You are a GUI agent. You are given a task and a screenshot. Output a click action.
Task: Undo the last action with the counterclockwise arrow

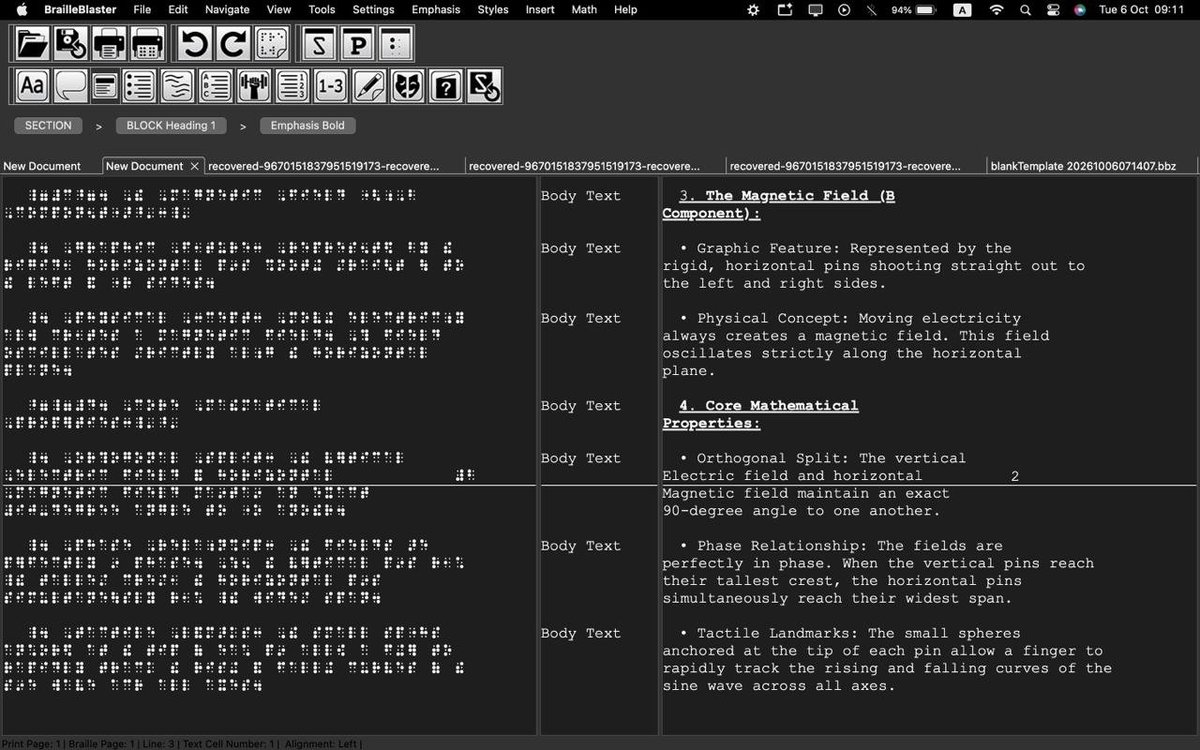[195, 44]
